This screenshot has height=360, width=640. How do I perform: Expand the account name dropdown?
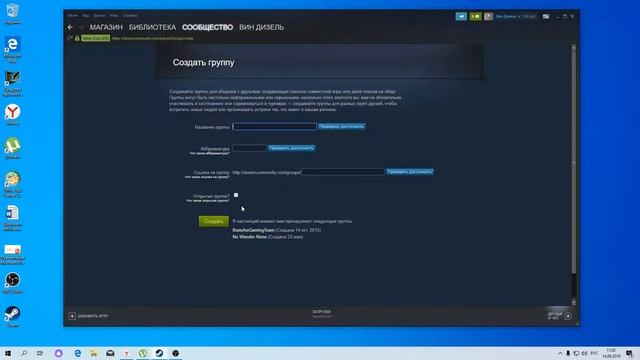(516, 16)
